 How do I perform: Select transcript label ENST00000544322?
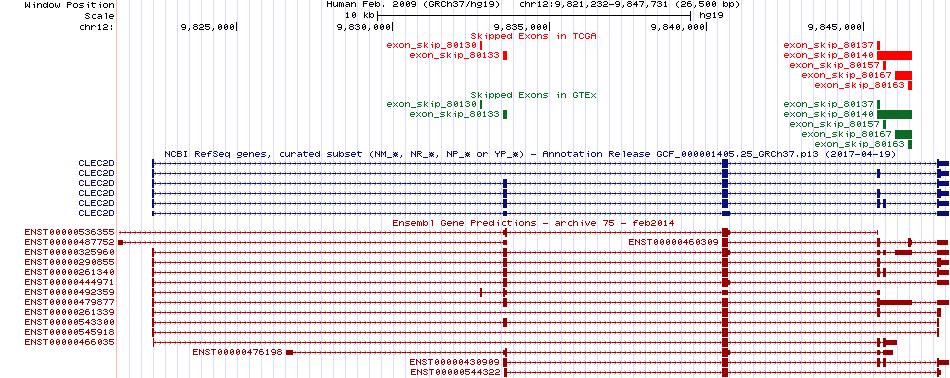pyautogui.click(x=455, y=372)
